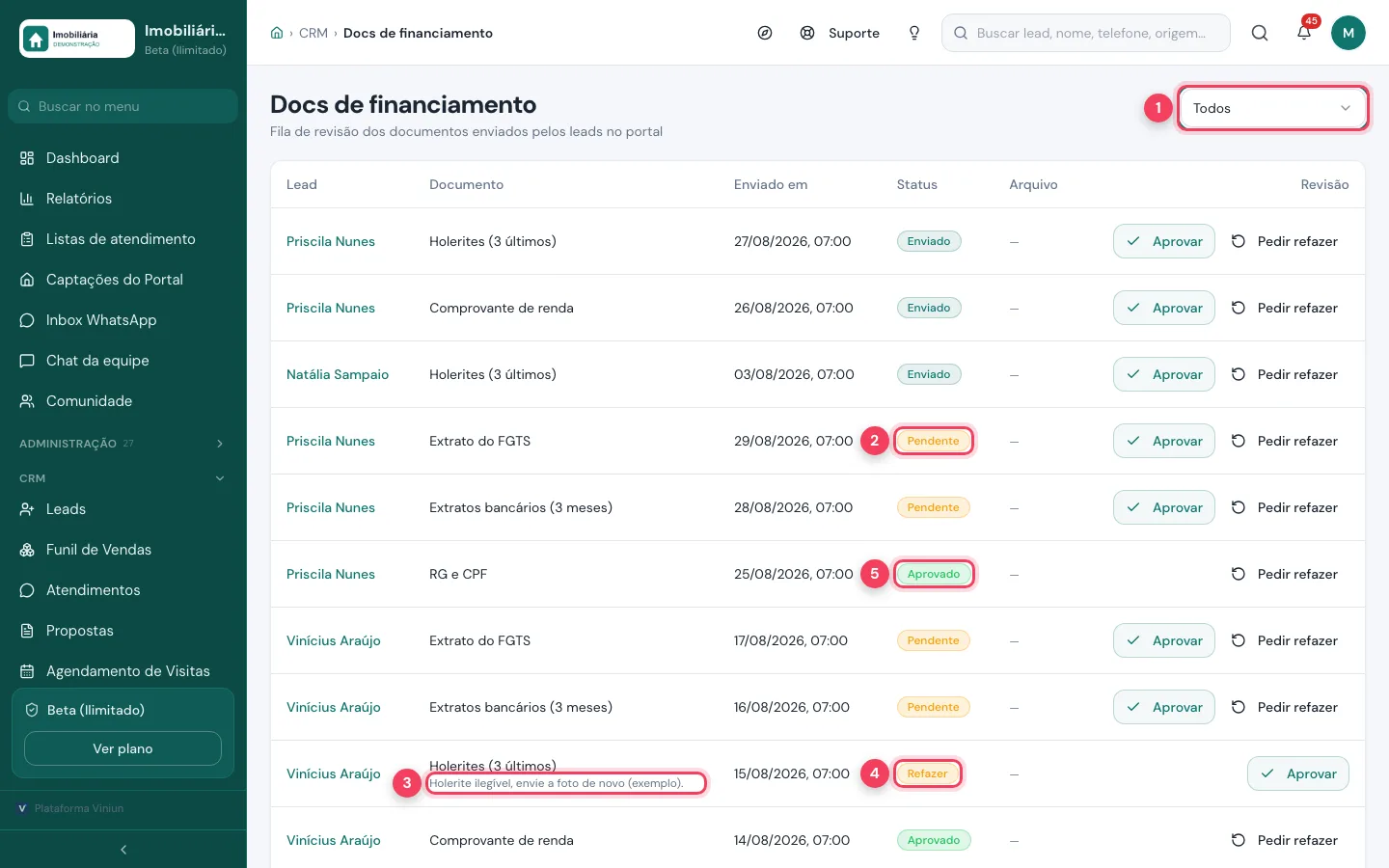This screenshot has width=1389, height=868.
Task: Click the Ver plano button
Action: tap(123, 748)
